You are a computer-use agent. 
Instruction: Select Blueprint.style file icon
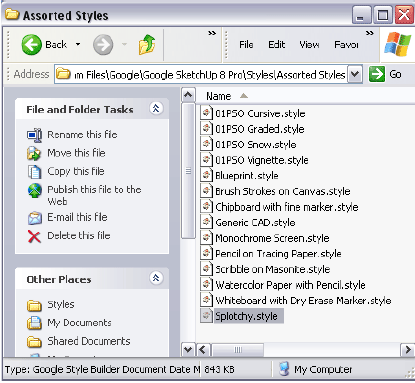pyautogui.click(x=206, y=175)
